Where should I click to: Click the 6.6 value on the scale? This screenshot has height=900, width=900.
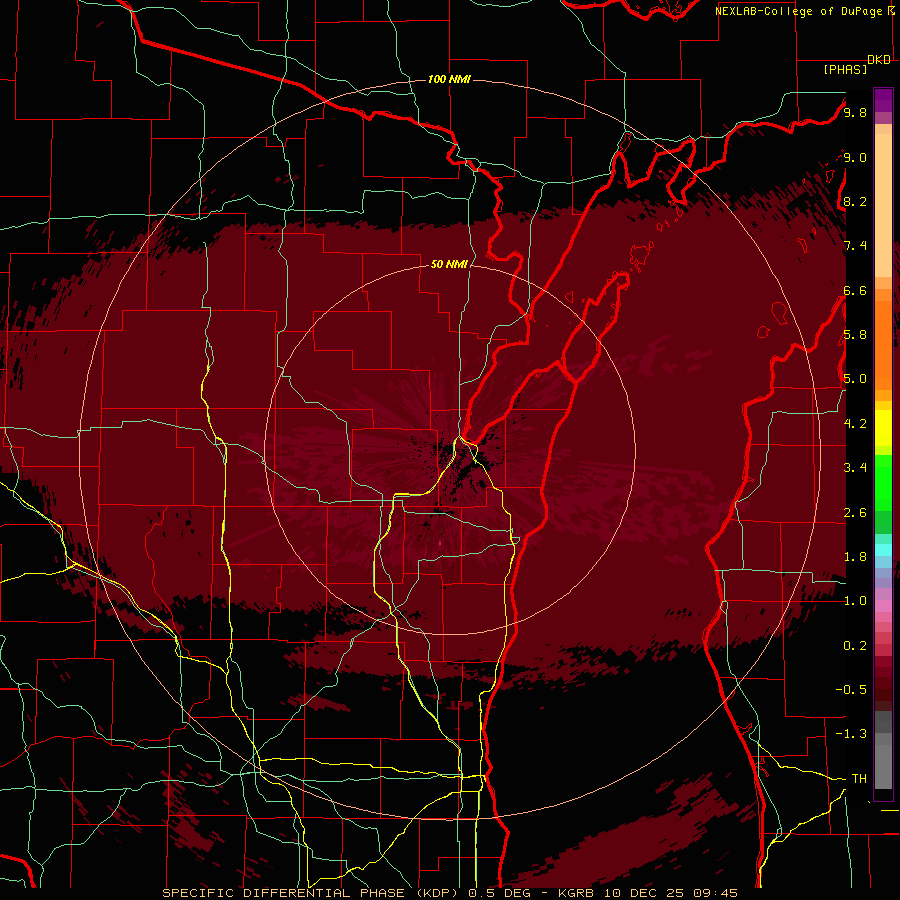(855, 290)
